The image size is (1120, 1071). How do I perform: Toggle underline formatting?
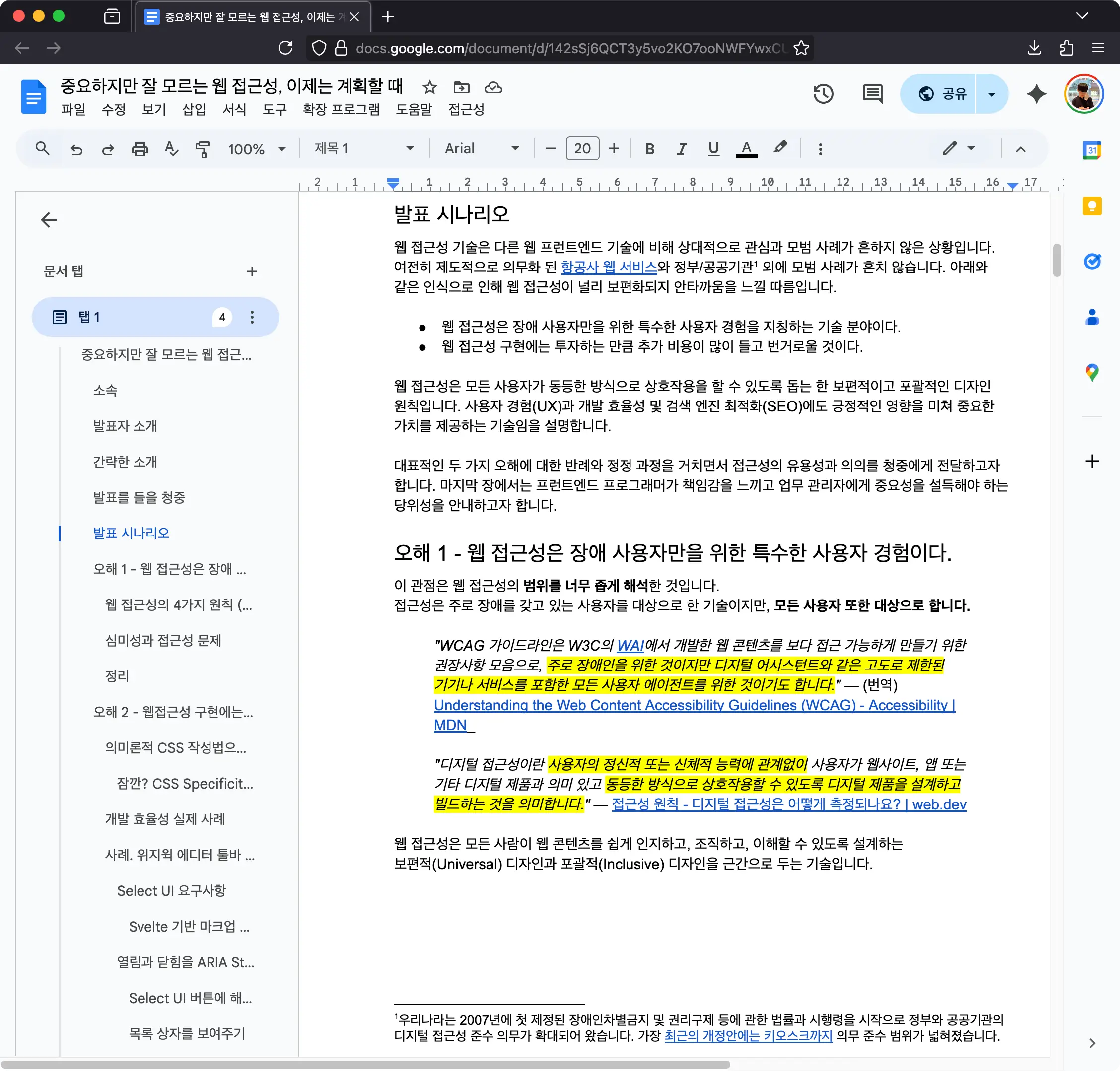pos(713,149)
